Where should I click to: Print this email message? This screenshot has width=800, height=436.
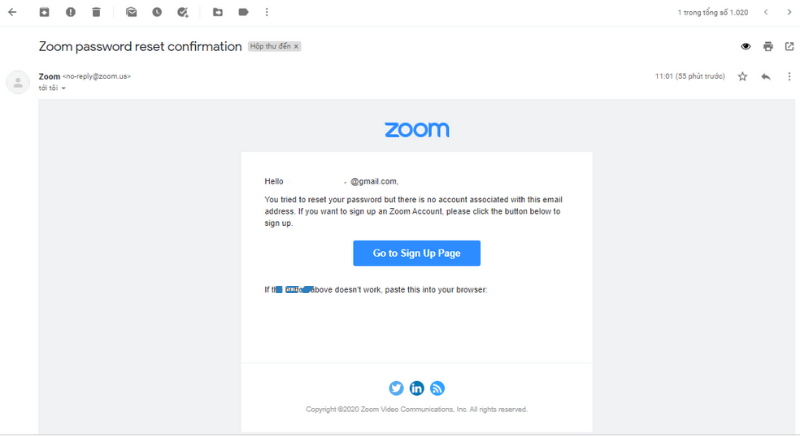(x=768, y=46)
